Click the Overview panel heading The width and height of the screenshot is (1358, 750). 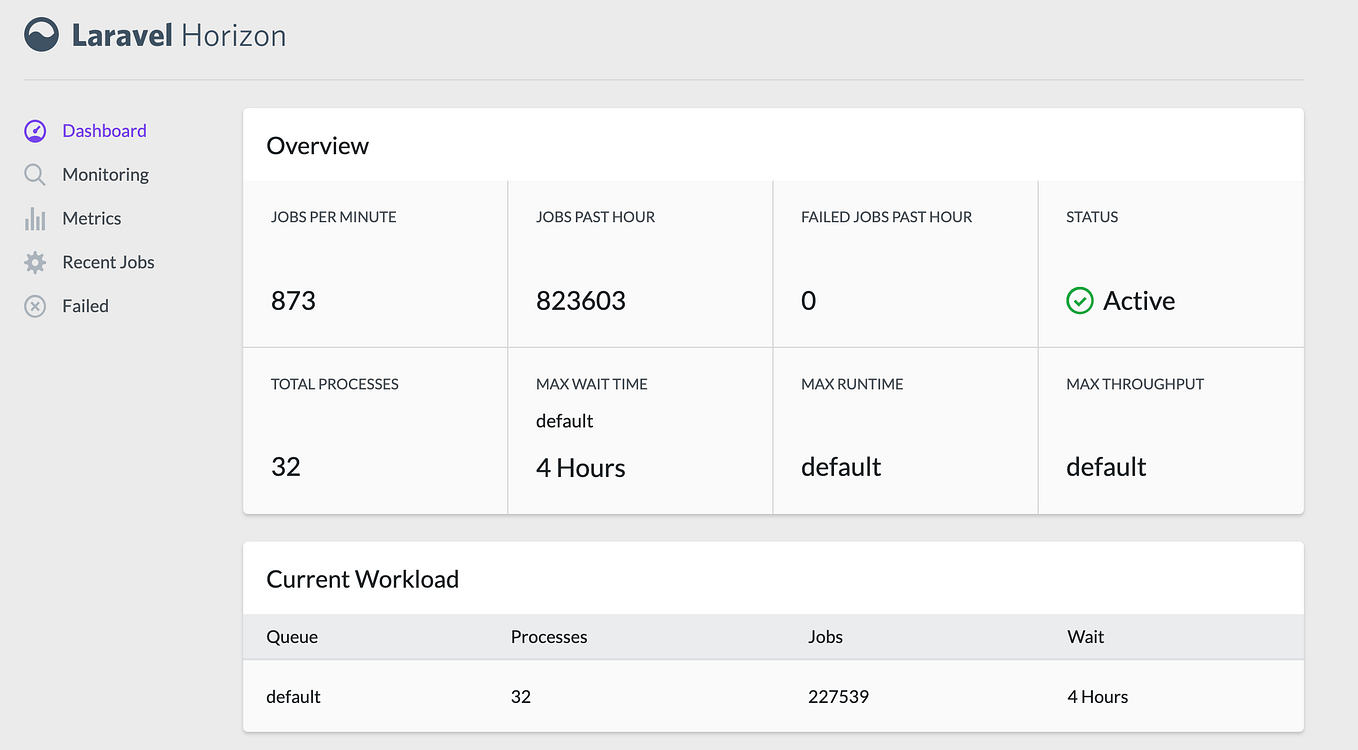point(317,145)
